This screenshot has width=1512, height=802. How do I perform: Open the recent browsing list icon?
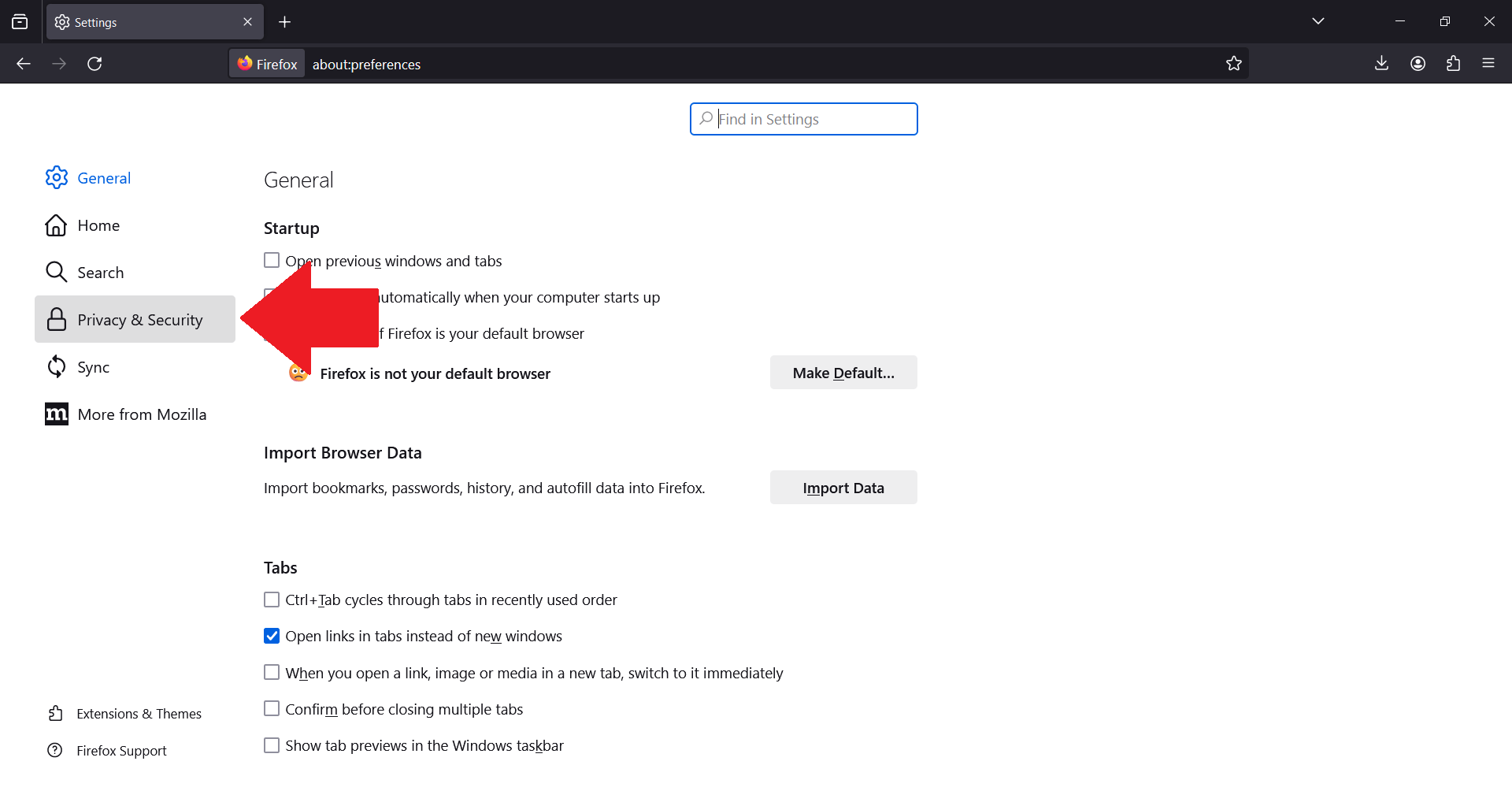[x=20, y=22]
